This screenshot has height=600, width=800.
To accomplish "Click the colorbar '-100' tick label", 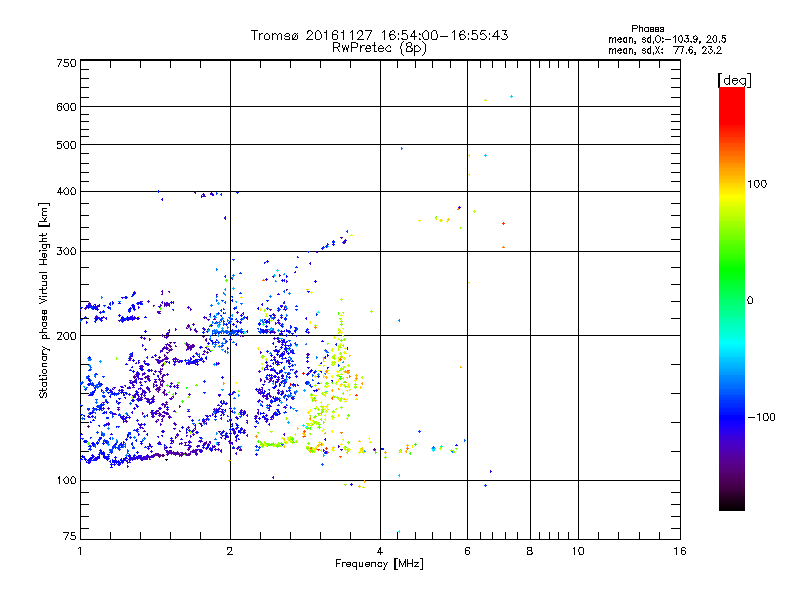I will (762, 417).
